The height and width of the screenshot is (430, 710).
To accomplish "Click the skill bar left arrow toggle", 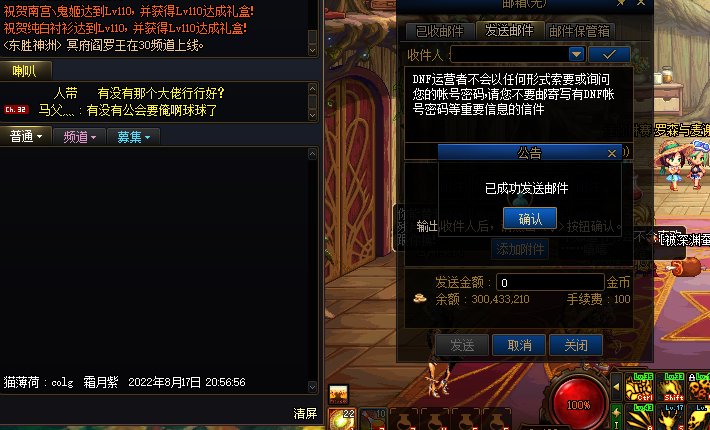I will point(616,387).
